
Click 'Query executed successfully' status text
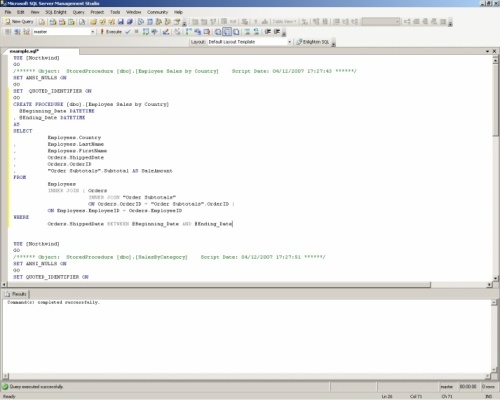[36, 387]
